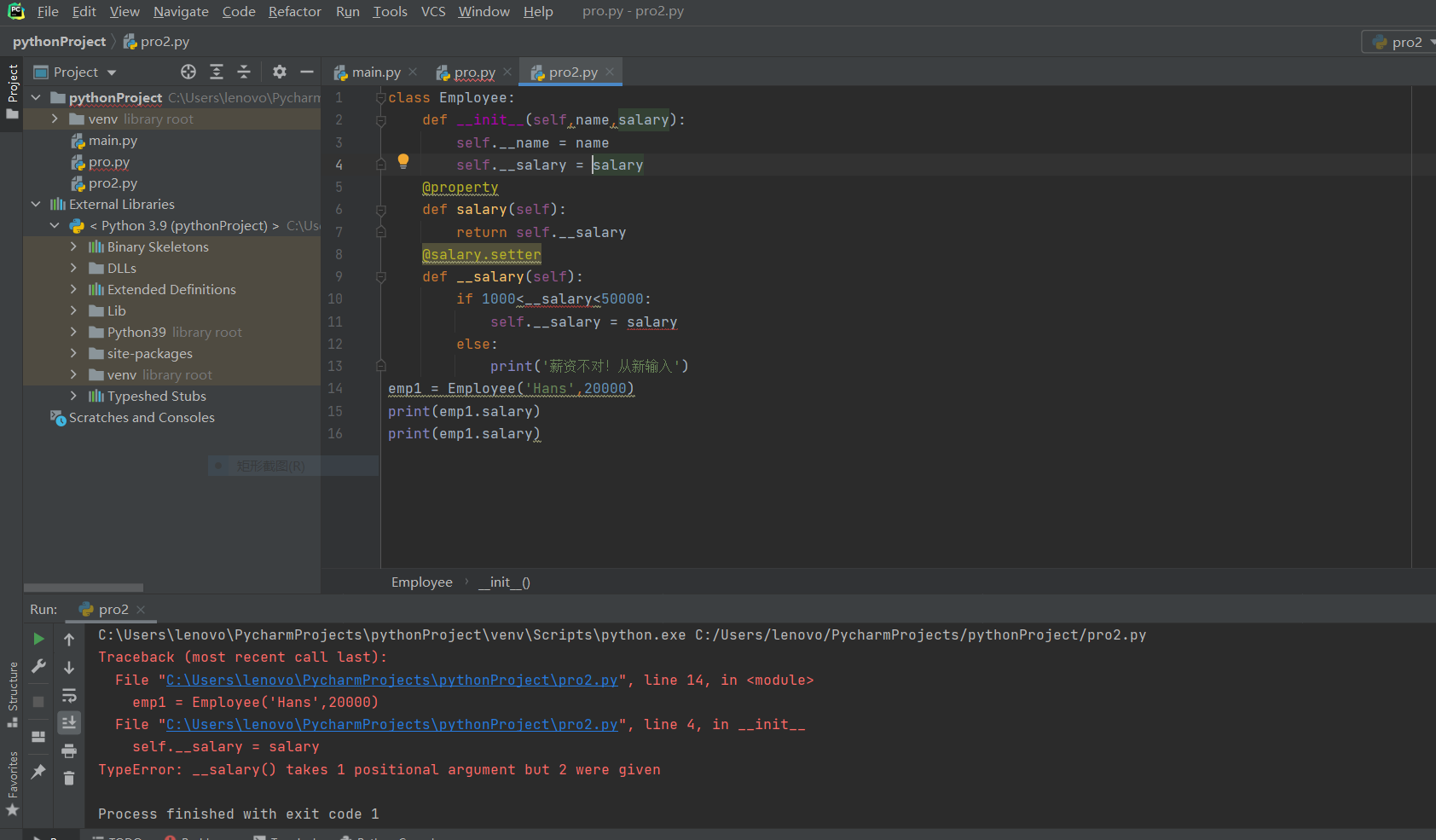Open Project panel settings gear
The width and height of the screenshot is (1436, 840).
pos(280,72)
